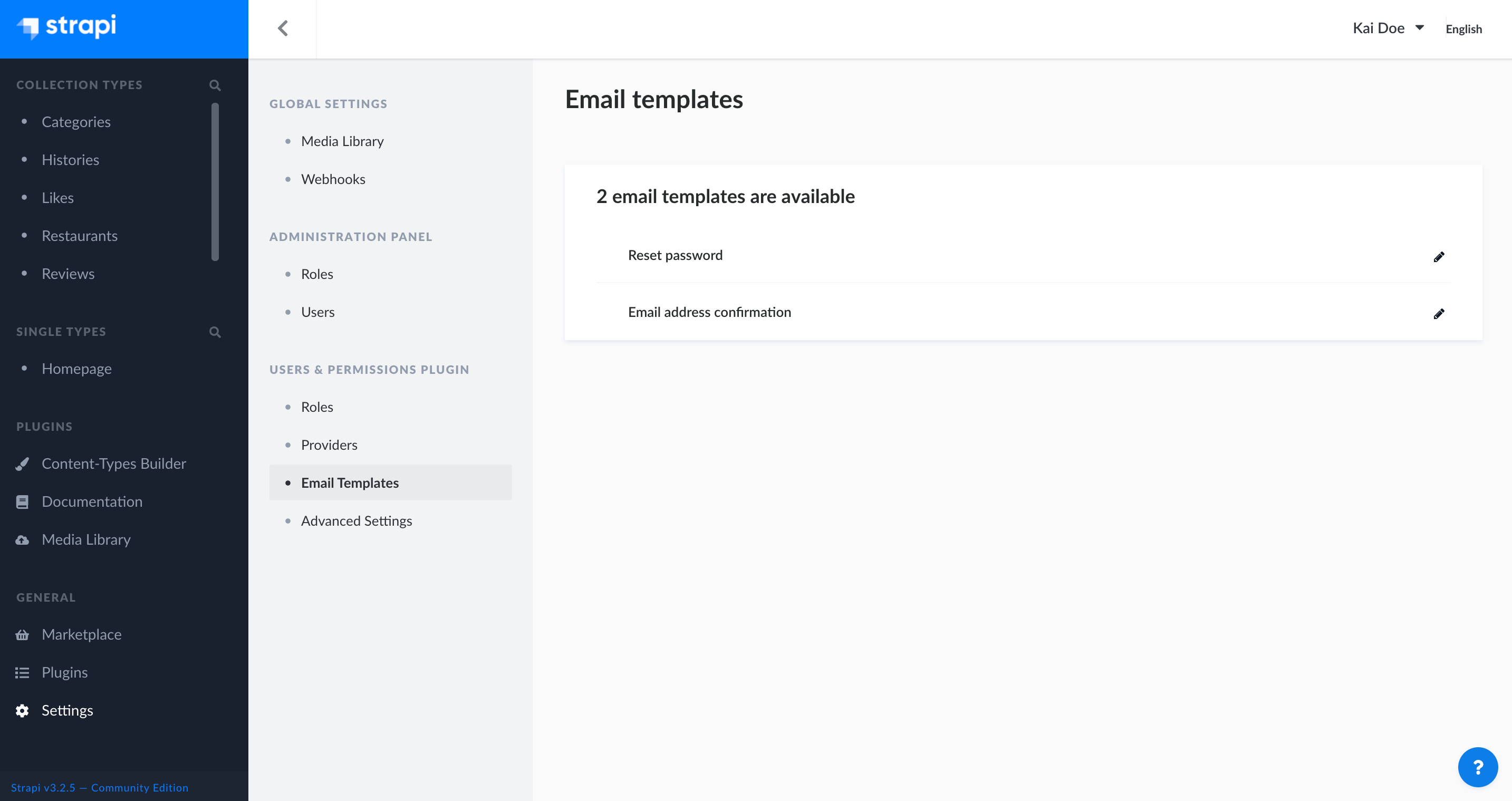Click the Marketplace basket icon

[22, 634]
